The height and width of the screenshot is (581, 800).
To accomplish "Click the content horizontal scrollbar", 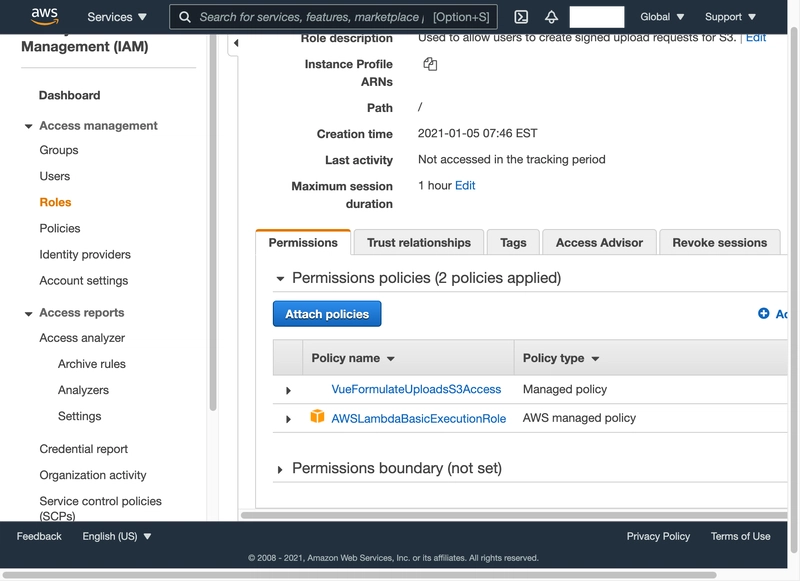I will (513, 515).
